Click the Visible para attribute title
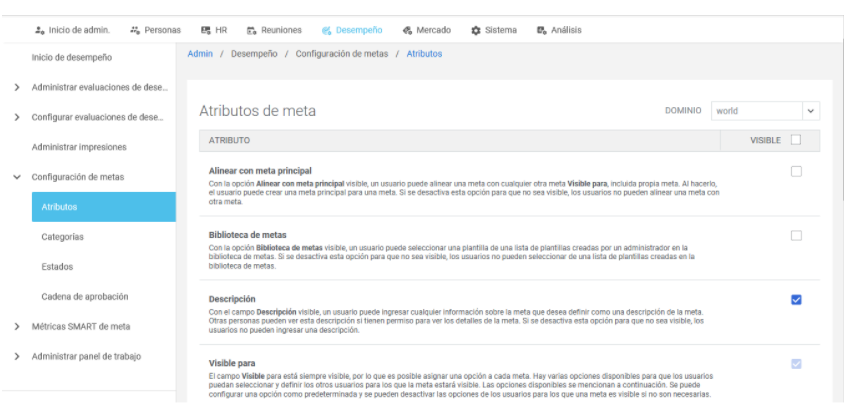855x414 pixels. click(232, 363)
